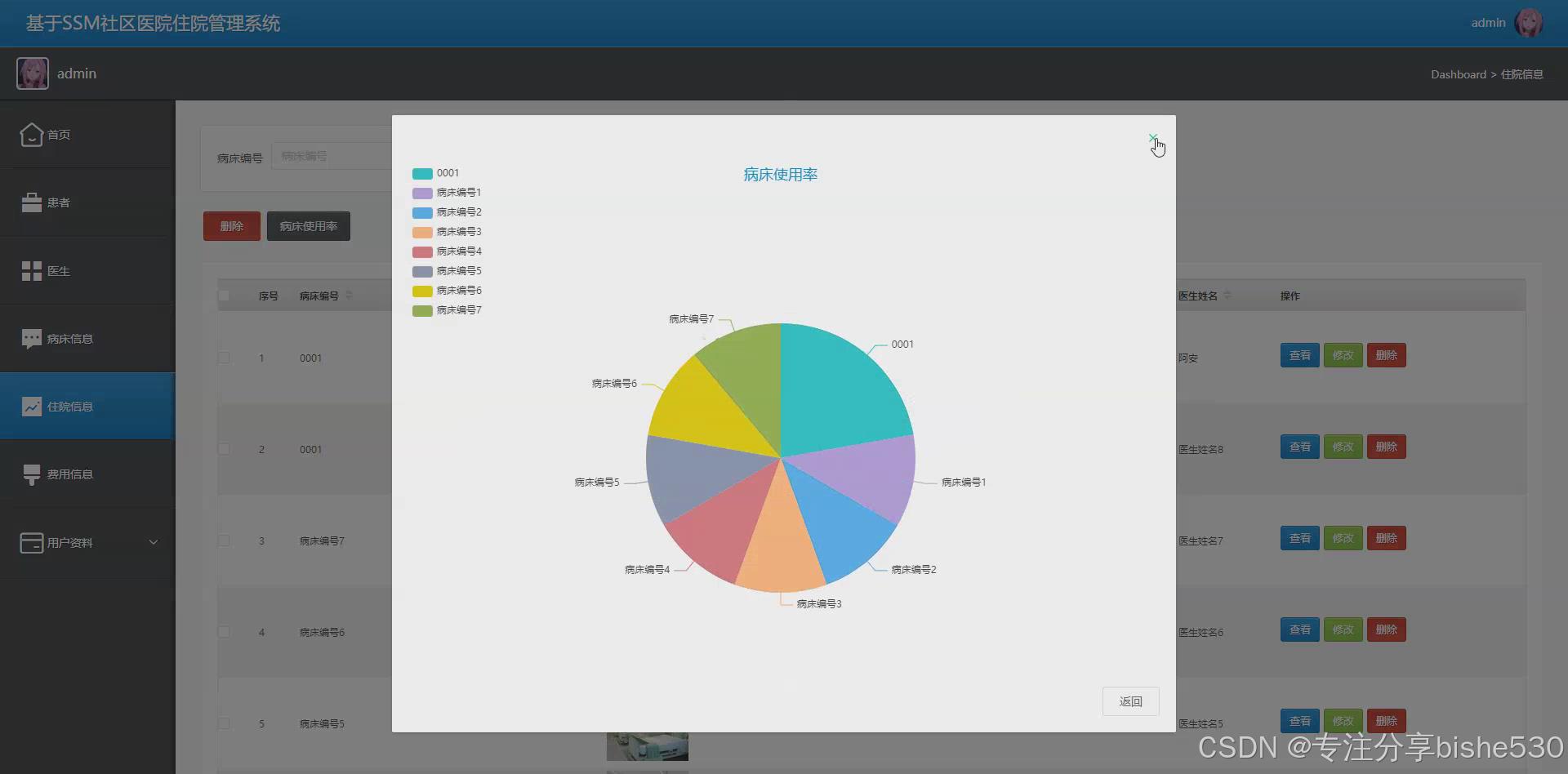Click 删除 for the 医生姓名6 row
1568x774 pixels.
[1386, 629]
